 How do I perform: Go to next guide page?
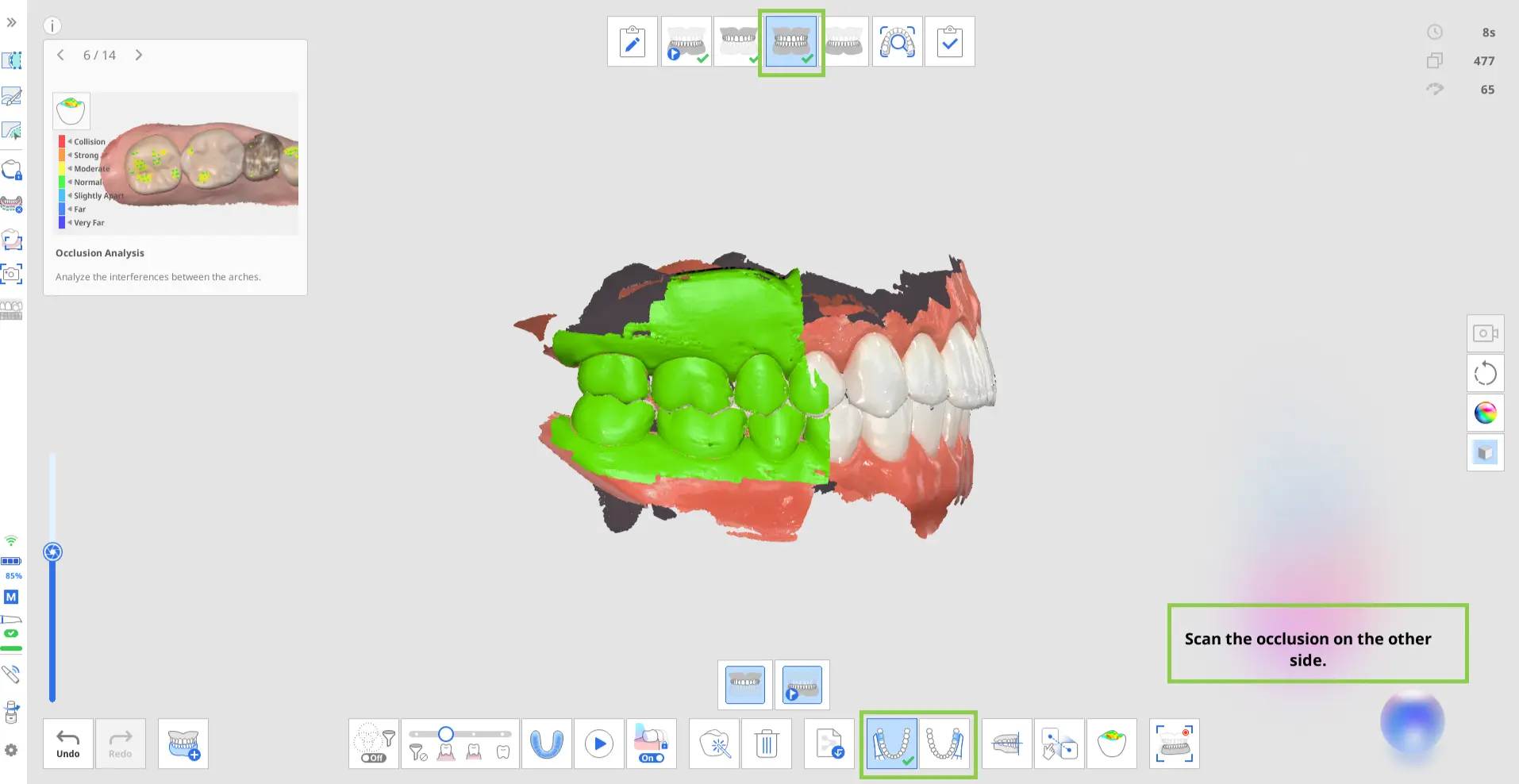pyautogui.click(x=139, y=55)
